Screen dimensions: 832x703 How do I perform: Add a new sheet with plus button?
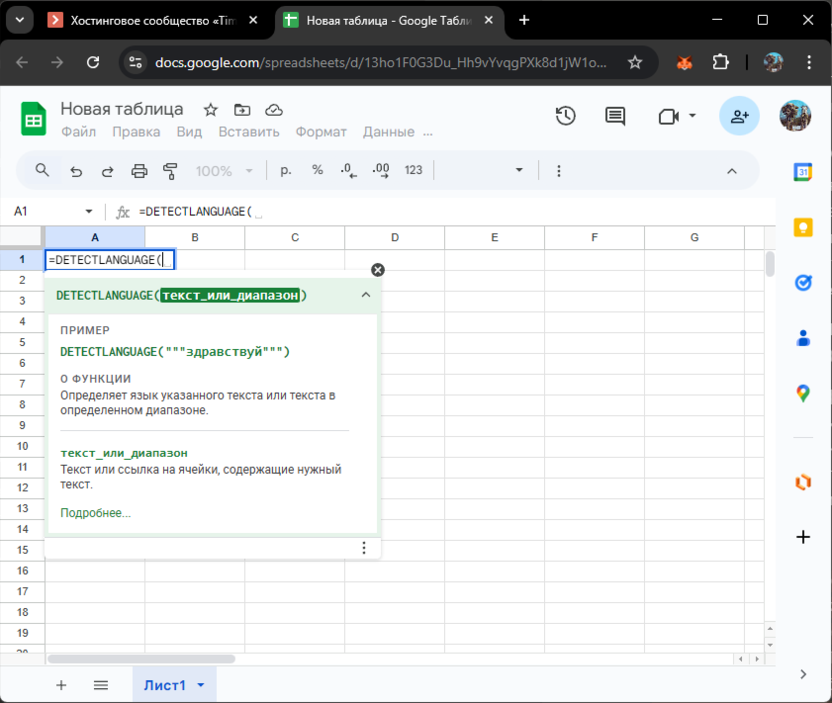(61, 685)
